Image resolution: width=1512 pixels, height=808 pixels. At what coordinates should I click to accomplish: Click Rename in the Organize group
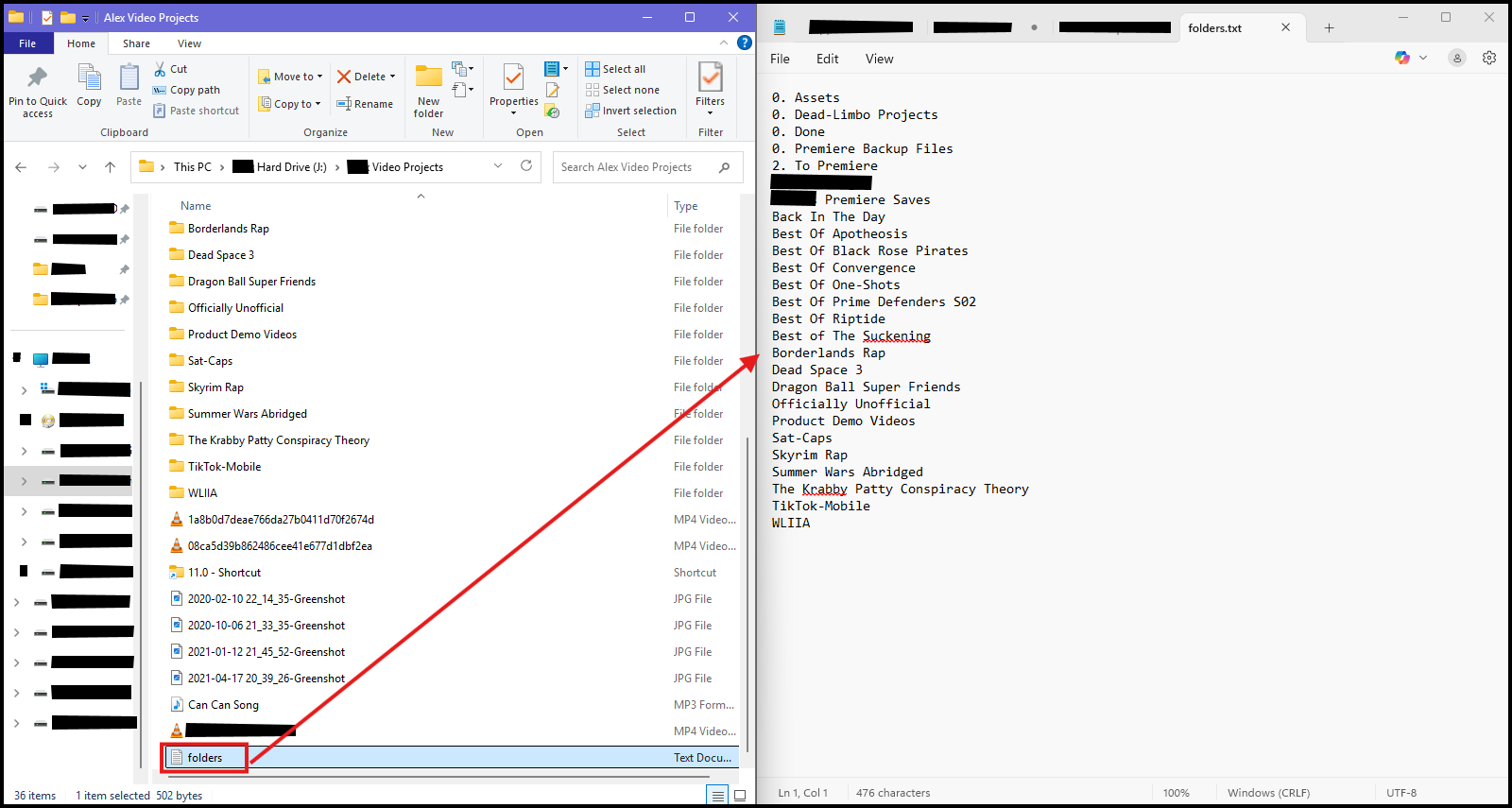tap(365, 104)
